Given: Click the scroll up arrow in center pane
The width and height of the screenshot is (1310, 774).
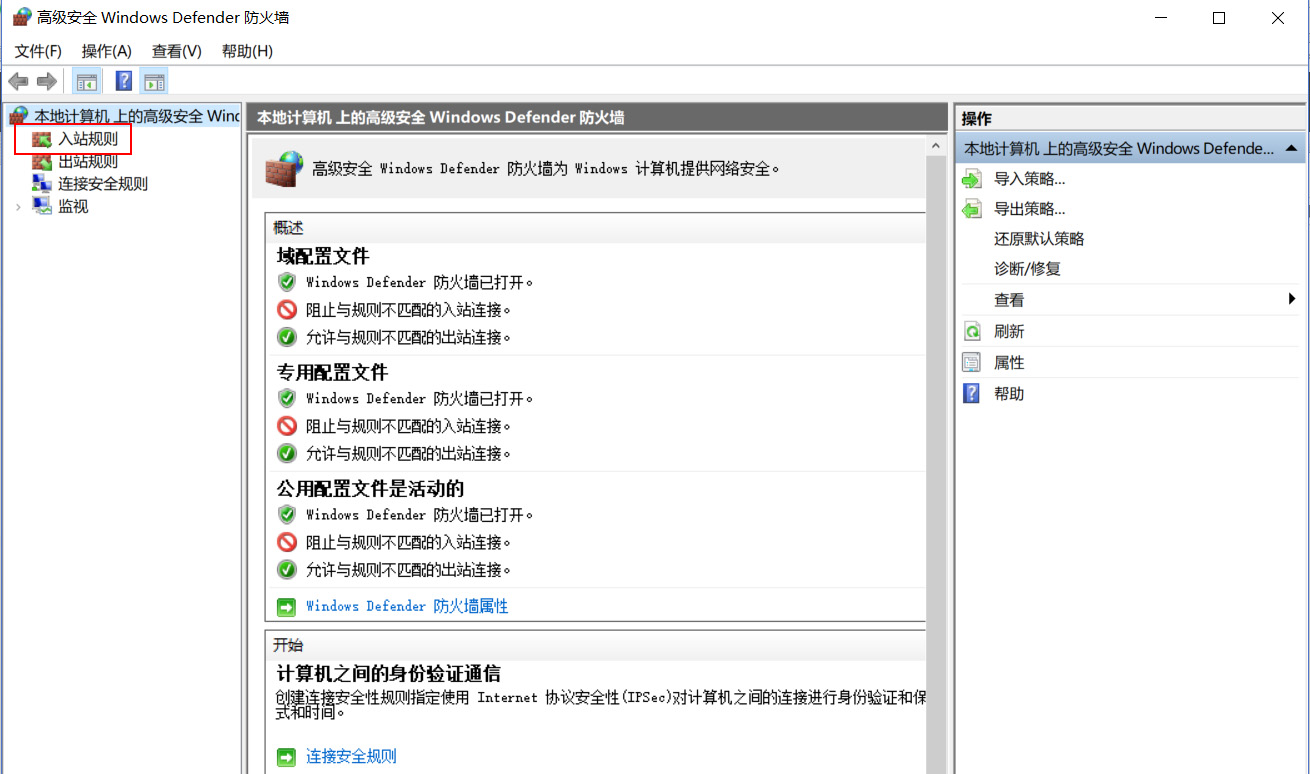Looking at the screenshot, I should [x=936, y=146].
